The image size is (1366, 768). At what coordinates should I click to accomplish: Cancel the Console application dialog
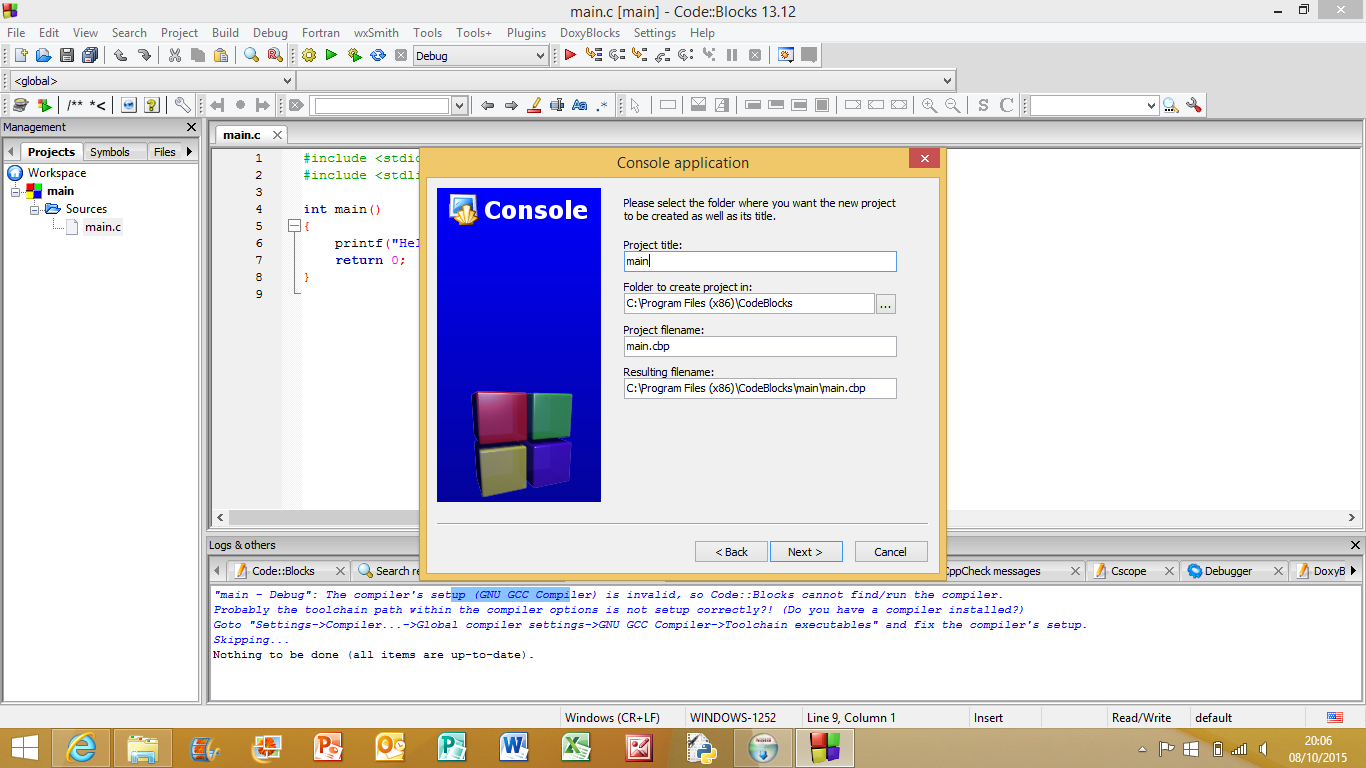click(x=890, y=551)
